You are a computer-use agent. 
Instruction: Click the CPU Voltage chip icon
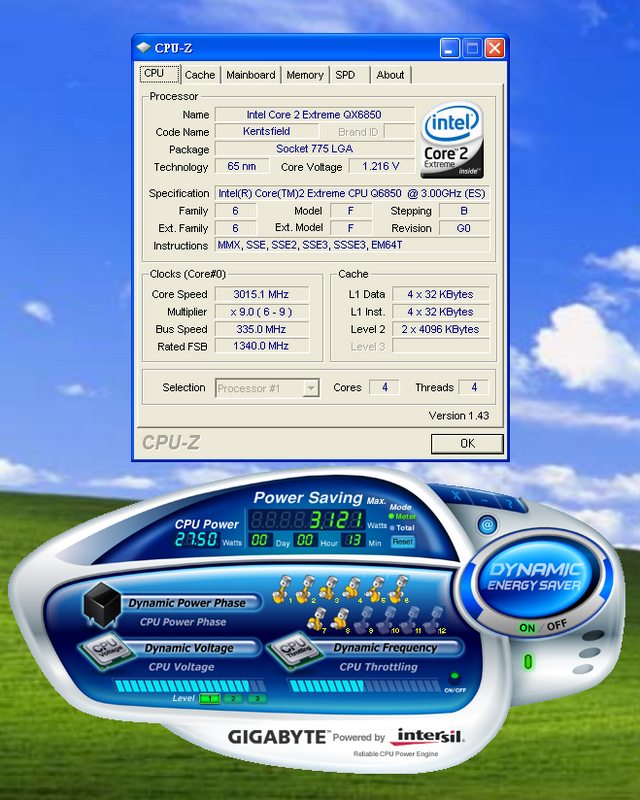[x=105, y=651]
